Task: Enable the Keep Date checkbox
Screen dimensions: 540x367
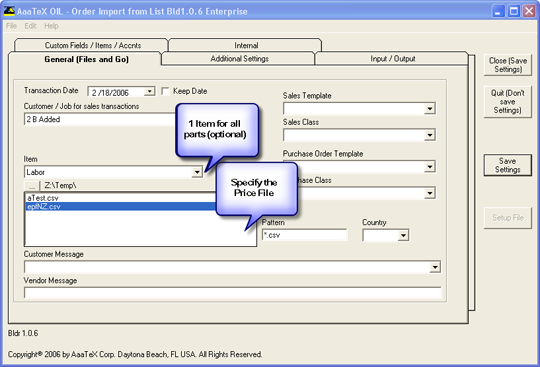Action: (166, 91)
